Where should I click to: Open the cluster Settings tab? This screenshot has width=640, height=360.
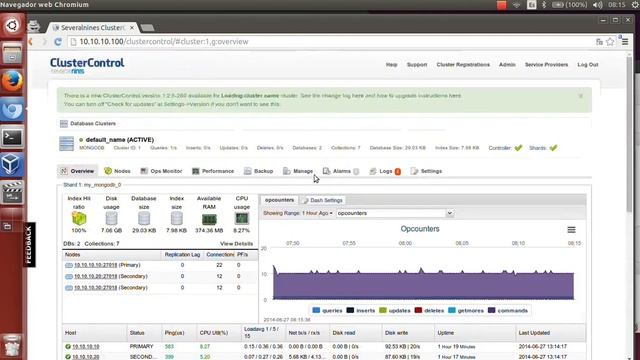(x=426, y=171)
